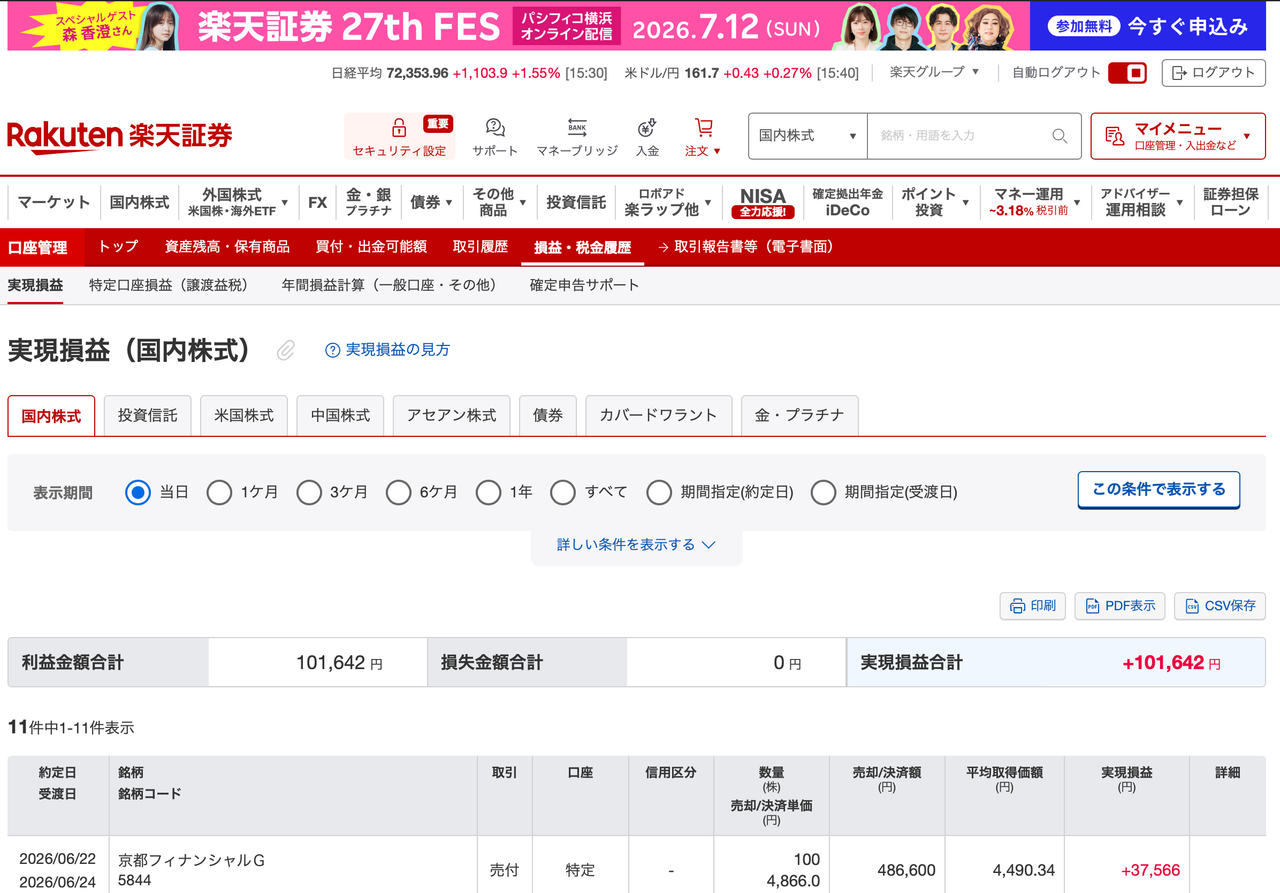1280x893 pixels.
Task: Click この条件で表示する button
Action: pyautogui.click(x=1159, y=490)
